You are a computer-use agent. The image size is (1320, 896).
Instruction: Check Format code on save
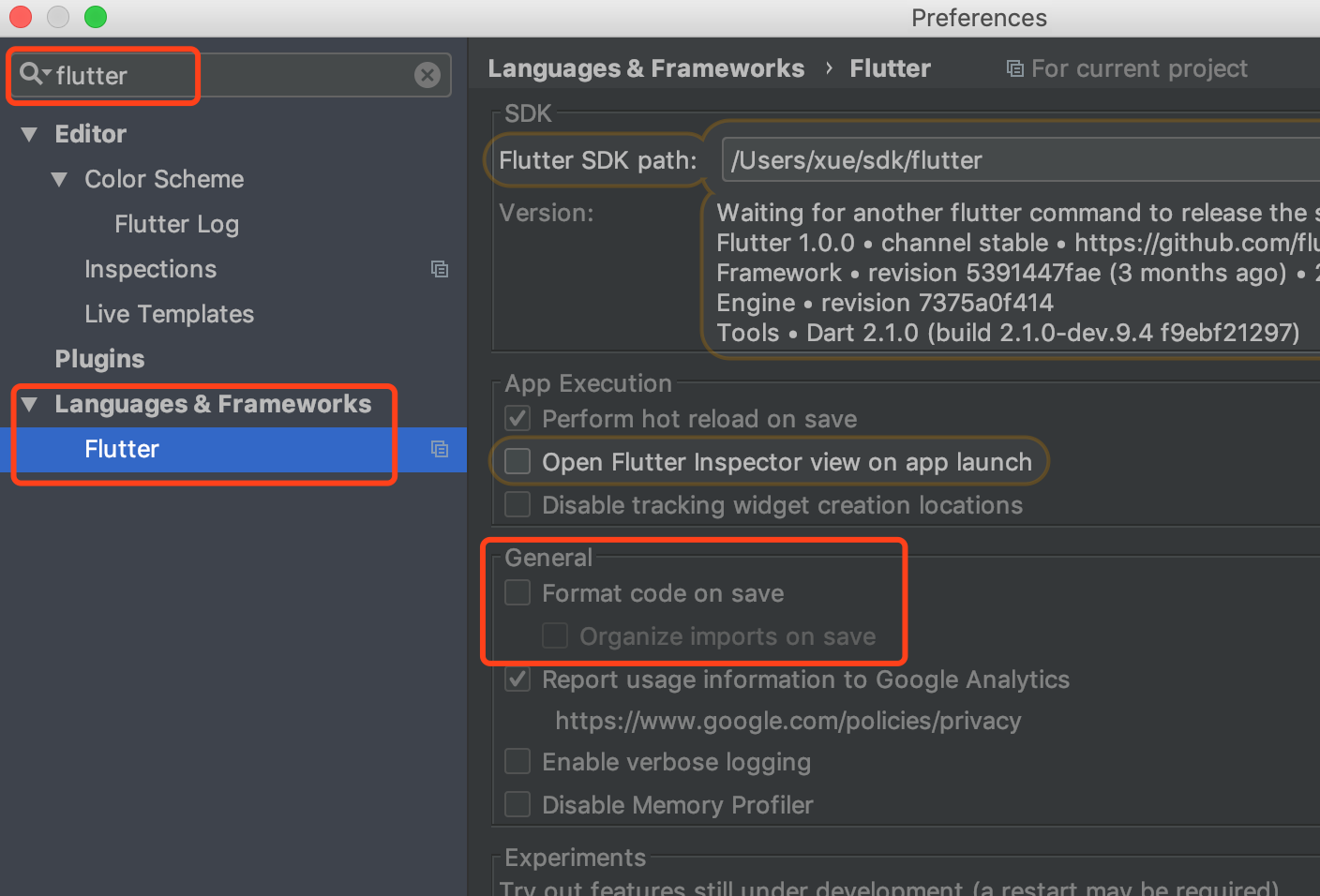click(517, 592)
